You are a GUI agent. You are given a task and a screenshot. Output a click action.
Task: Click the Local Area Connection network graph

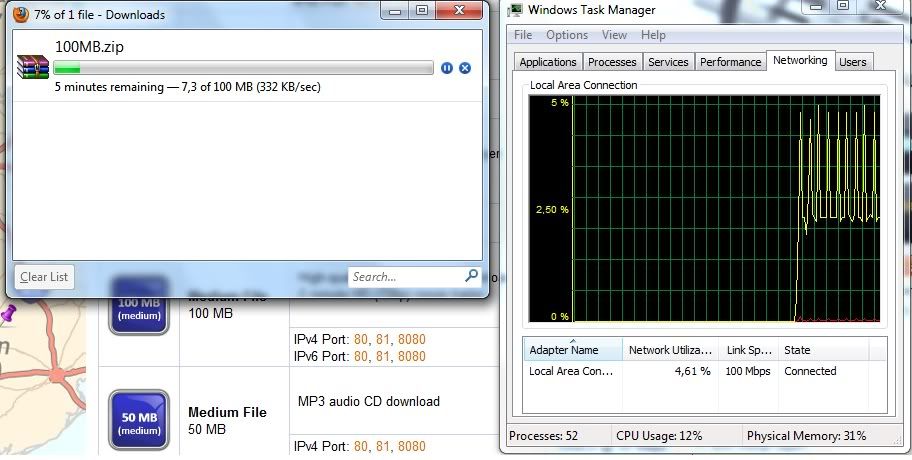coord(704,209)
